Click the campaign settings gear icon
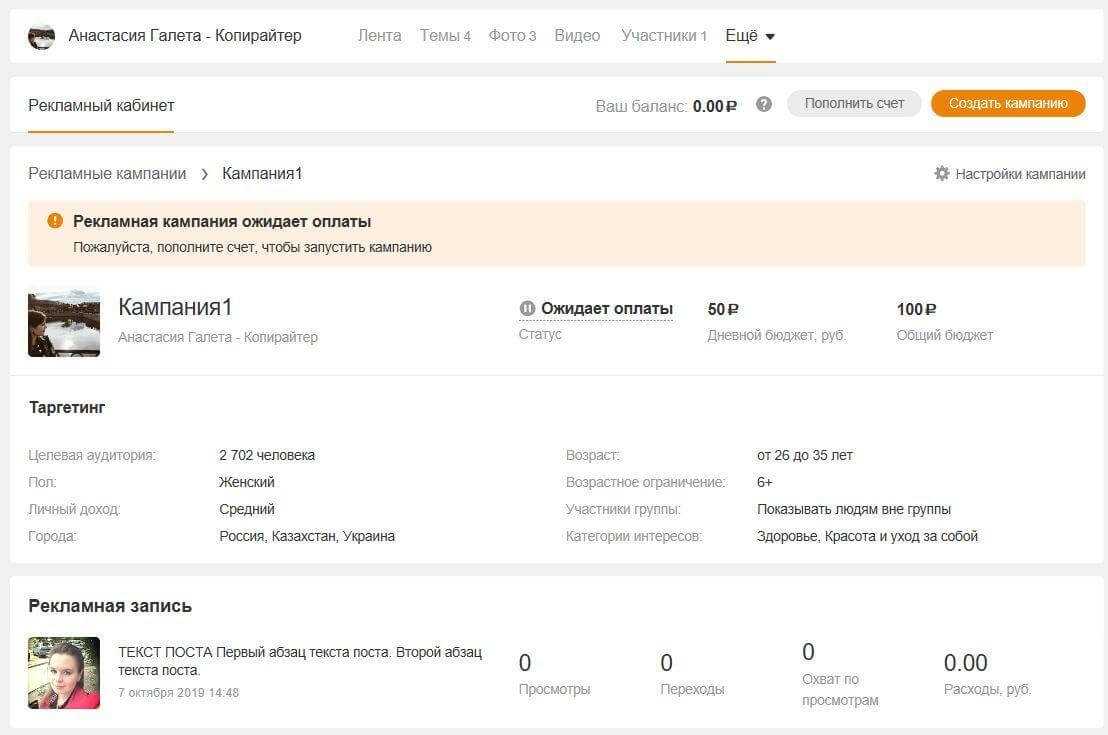The image size is (1108, 735). (x=941, y=173)
